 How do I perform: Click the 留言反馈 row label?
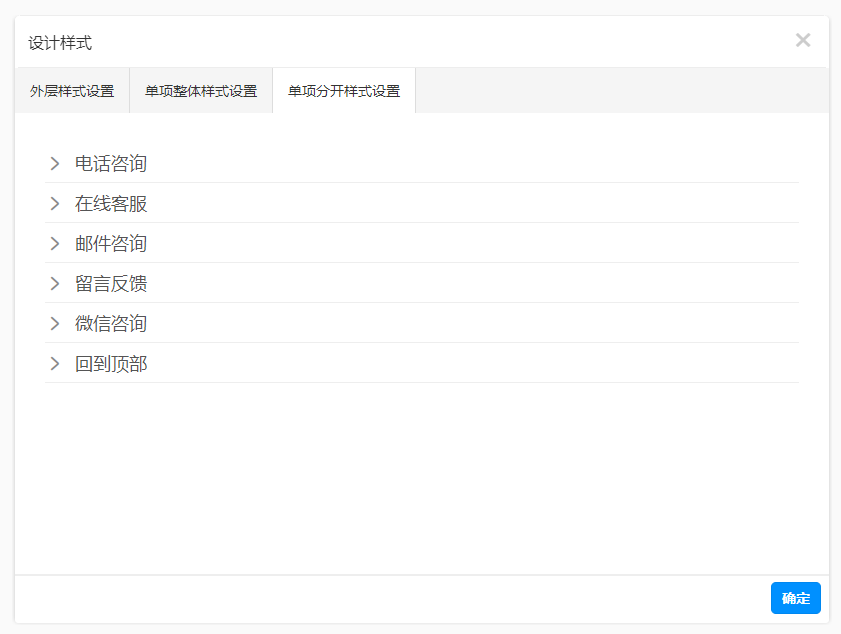click(111, 283)
